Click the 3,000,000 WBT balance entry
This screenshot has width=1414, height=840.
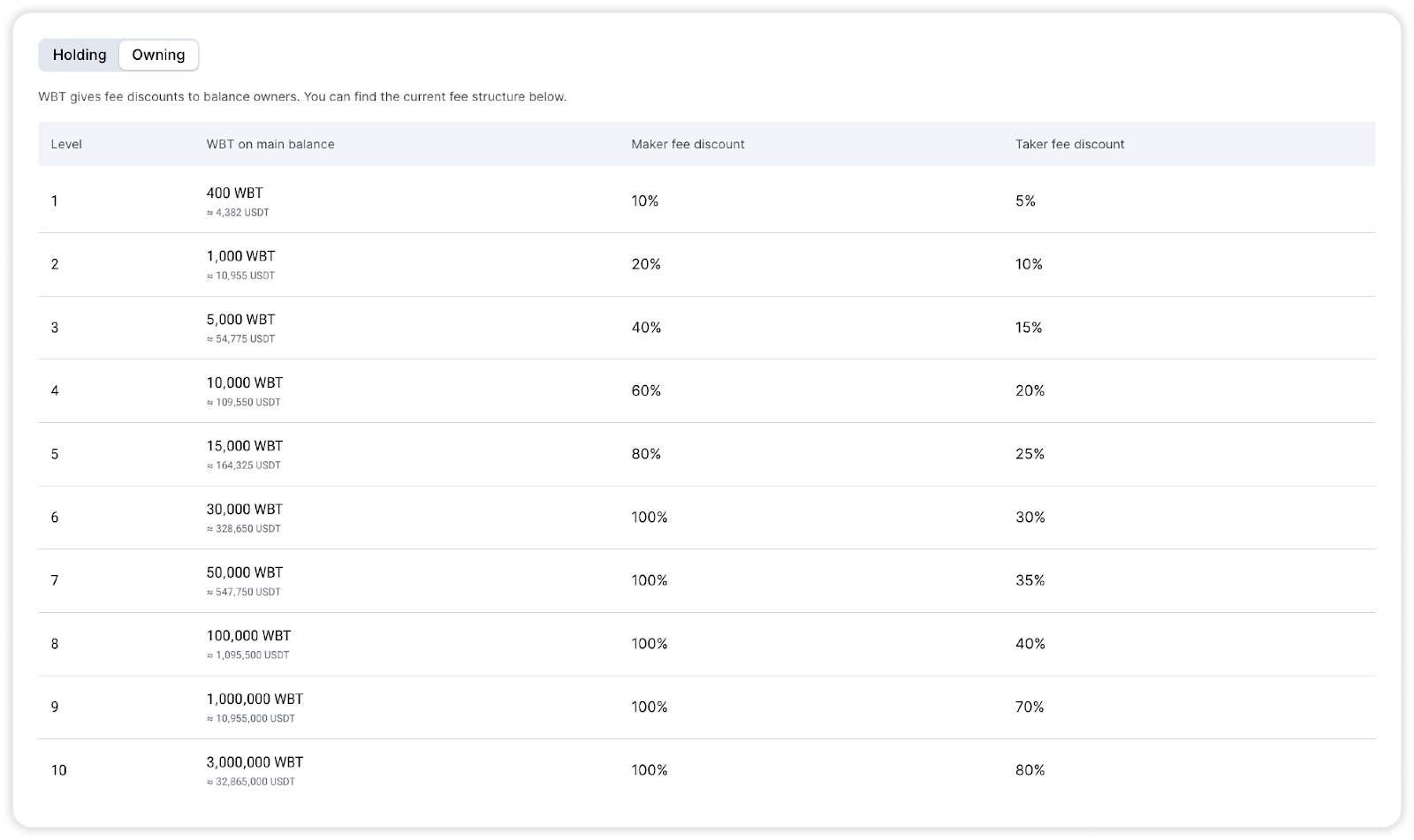[x=255, y=762]
